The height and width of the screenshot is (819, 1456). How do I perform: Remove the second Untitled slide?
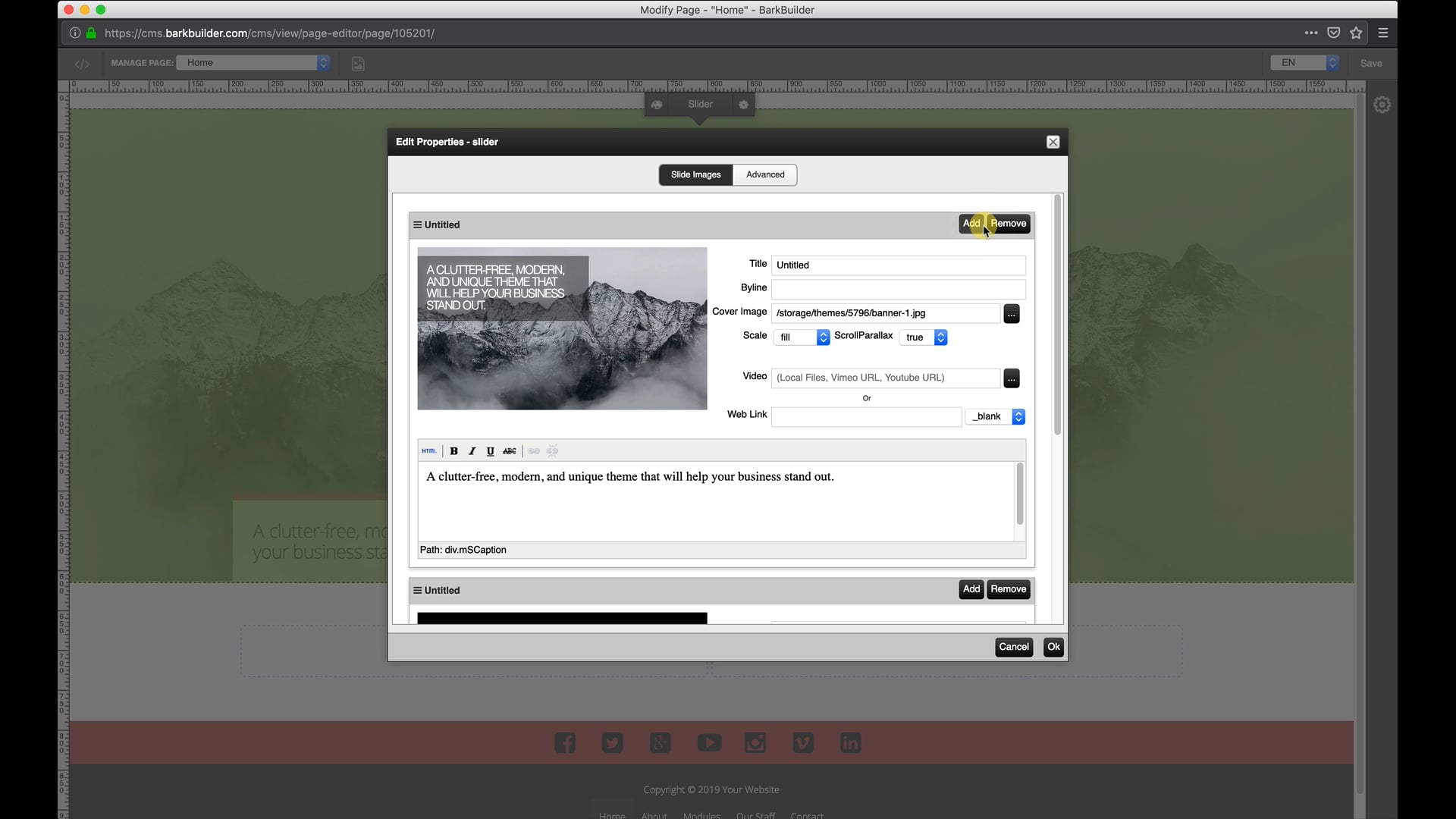pos(1009,589)
